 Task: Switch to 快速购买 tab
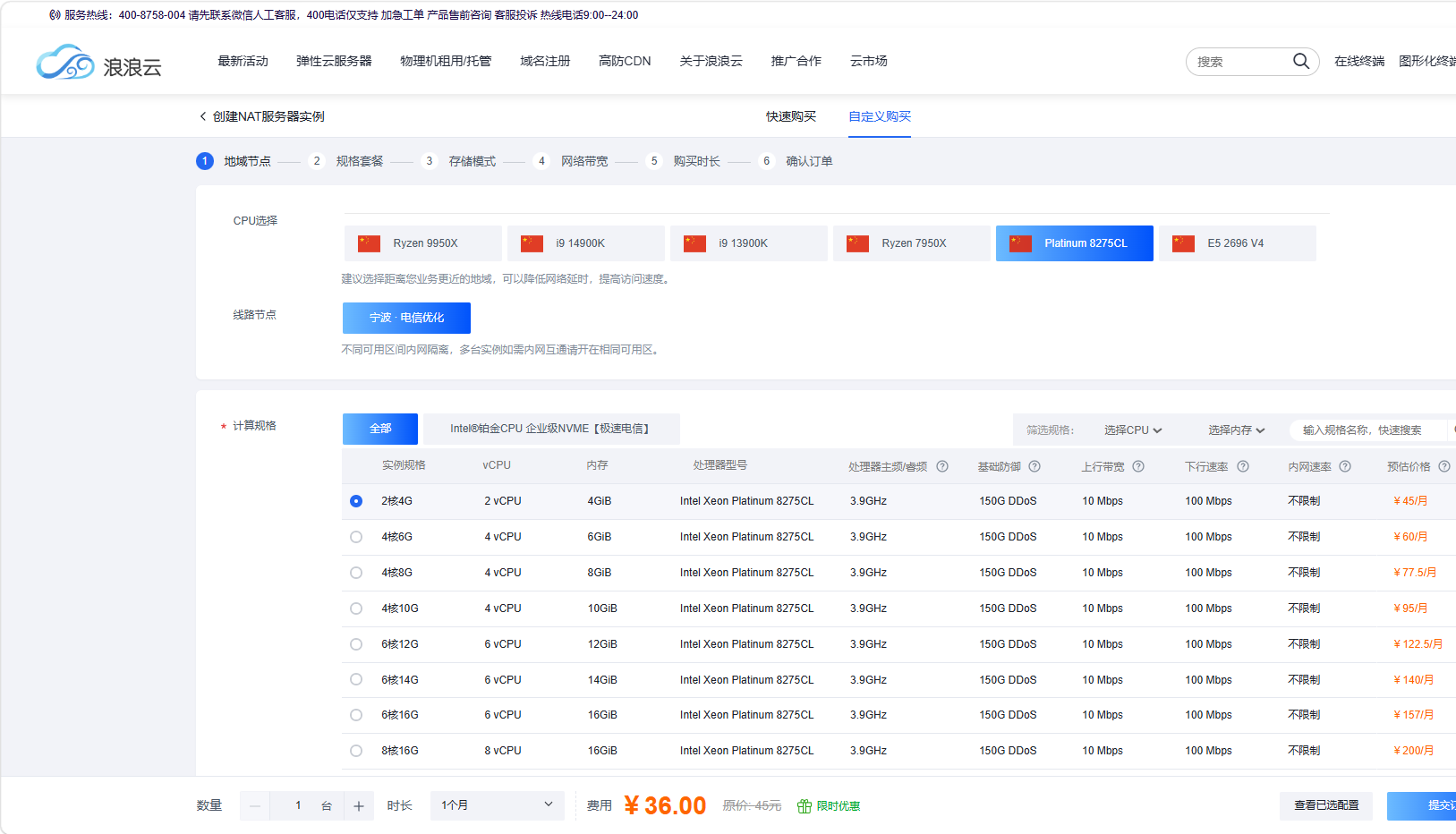791,116
